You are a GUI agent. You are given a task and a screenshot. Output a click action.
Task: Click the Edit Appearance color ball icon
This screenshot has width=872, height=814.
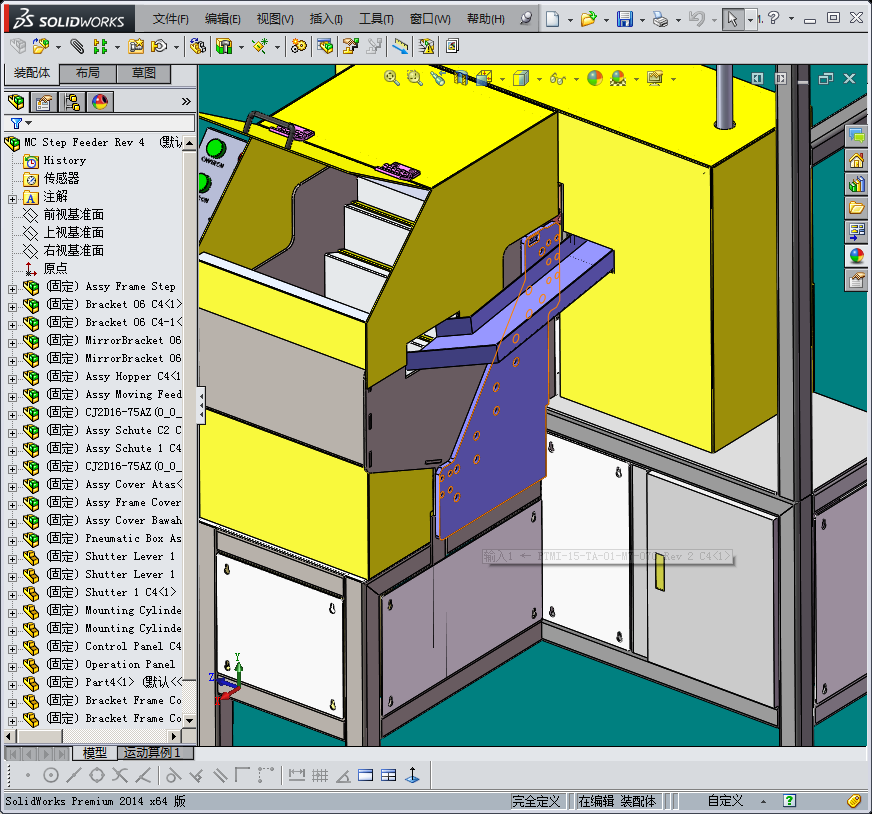[x=594, y=78]
